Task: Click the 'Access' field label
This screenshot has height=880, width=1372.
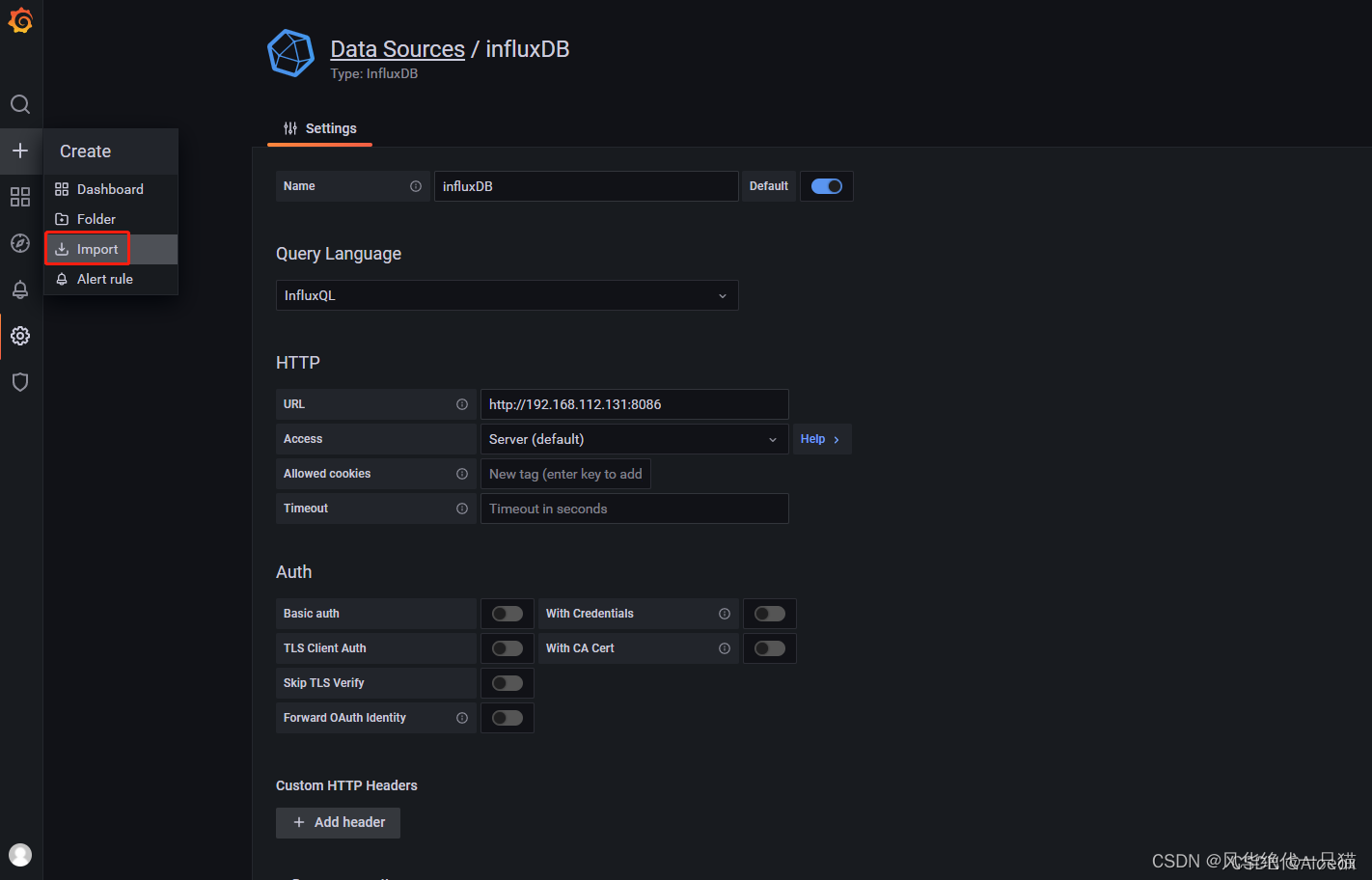Action: [x=303, y=439]
